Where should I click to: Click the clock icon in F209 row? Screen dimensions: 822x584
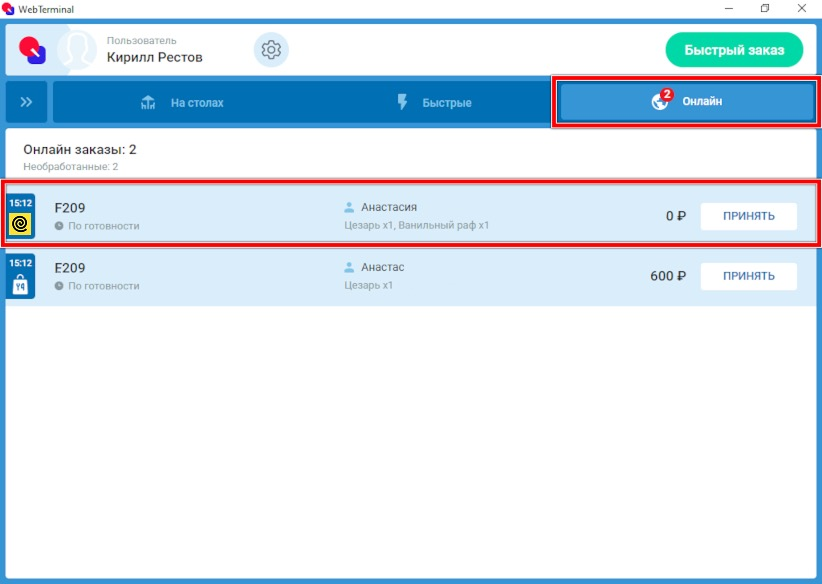59,226
